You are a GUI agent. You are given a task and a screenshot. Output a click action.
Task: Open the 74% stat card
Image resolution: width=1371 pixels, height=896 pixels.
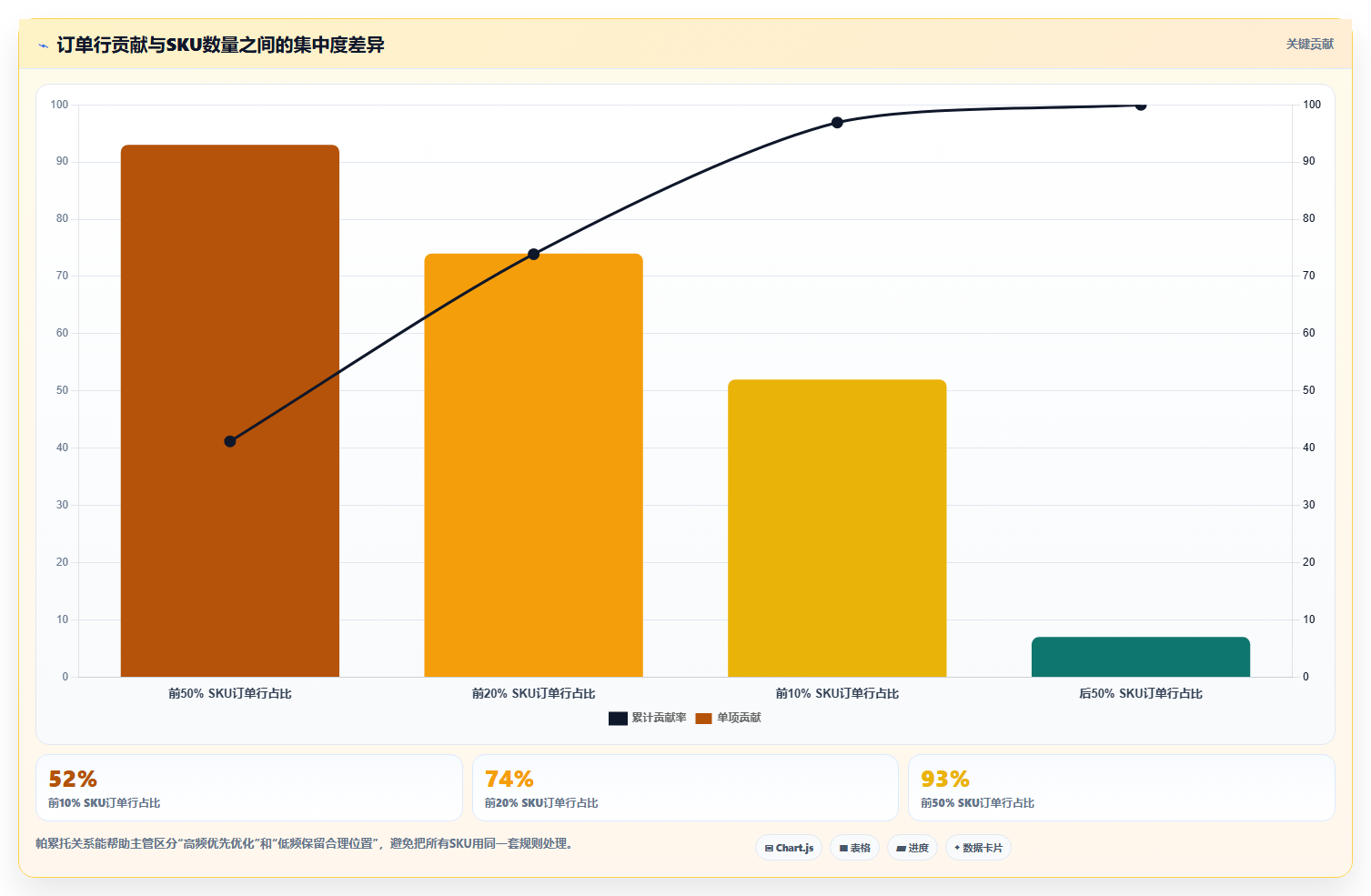point(685,788)
